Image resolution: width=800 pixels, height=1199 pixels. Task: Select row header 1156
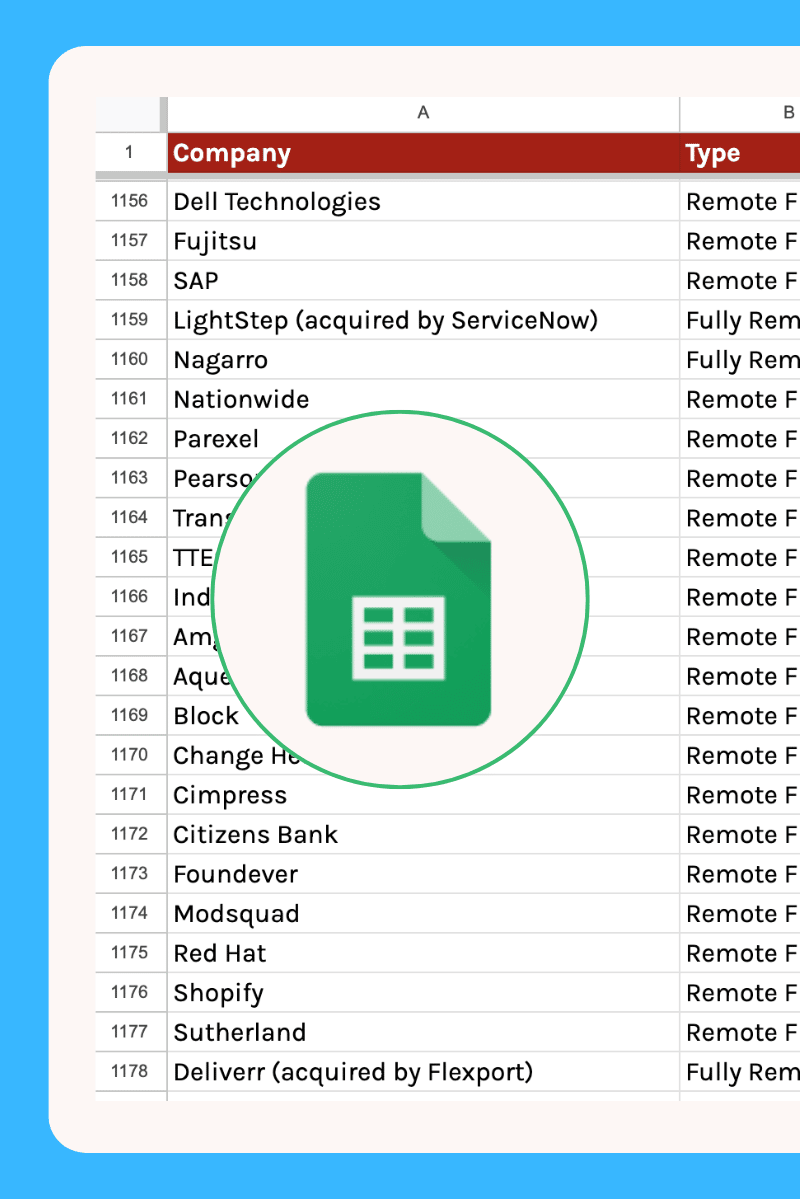(130, 201)
